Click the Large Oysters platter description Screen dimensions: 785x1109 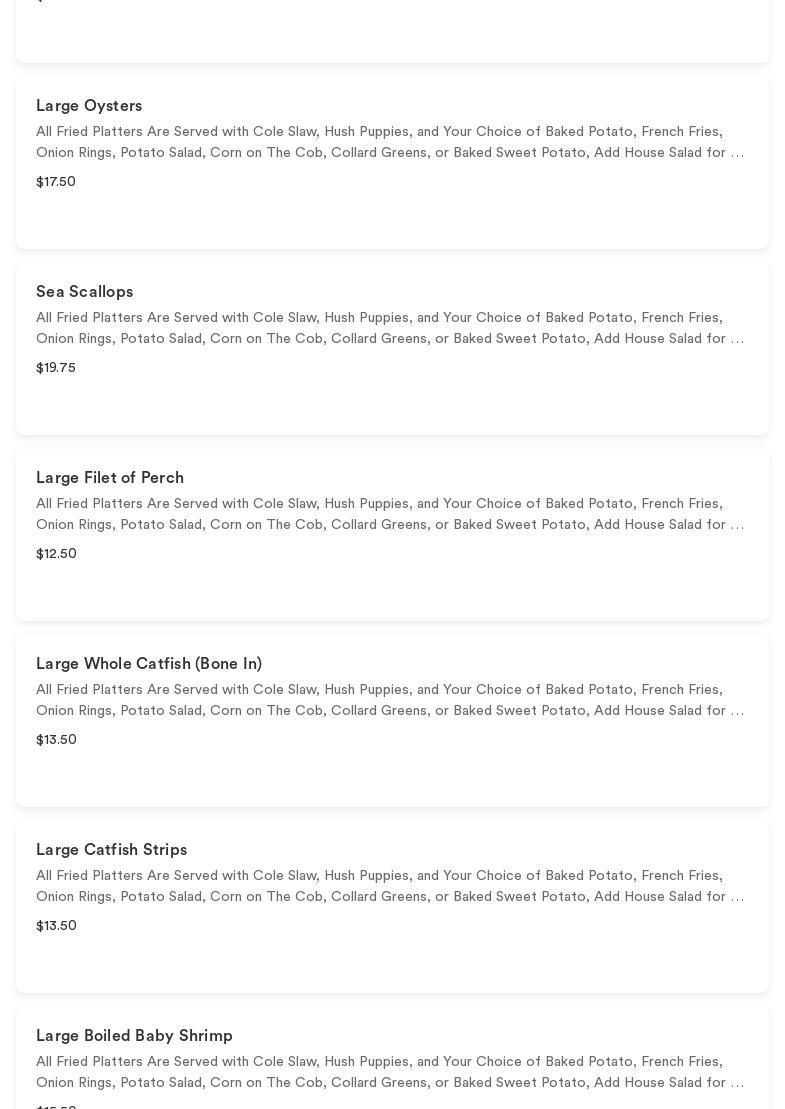click(390, 142)
